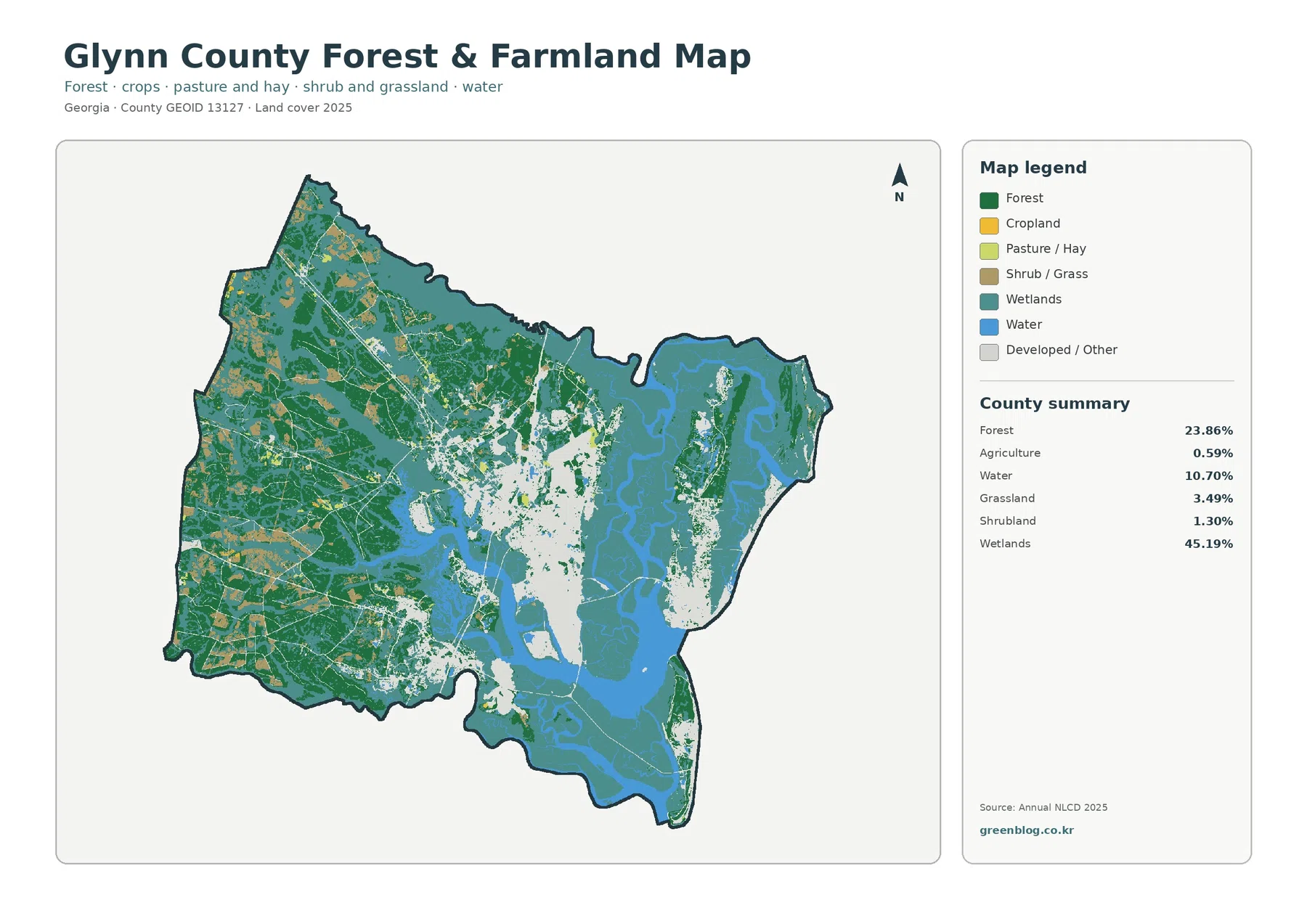Click the 'Developed / Other' legend label
1307x924 pixels.
[x=1061, y=350]
